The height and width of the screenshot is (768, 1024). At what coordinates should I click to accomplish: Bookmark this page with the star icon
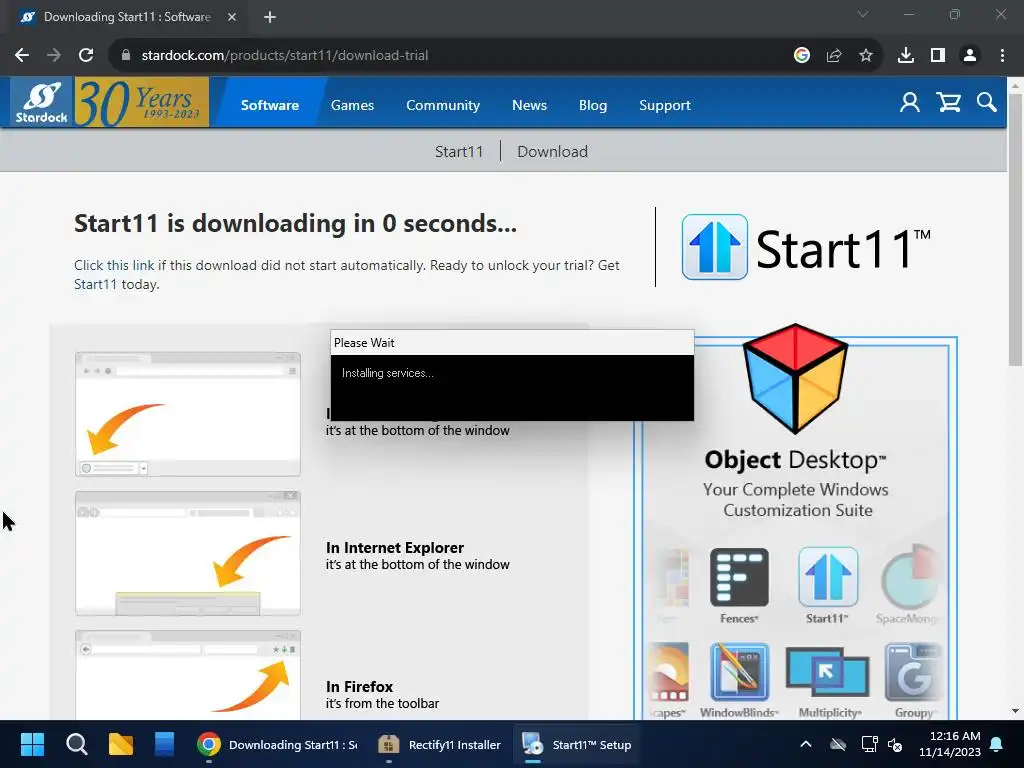[866, 56]
